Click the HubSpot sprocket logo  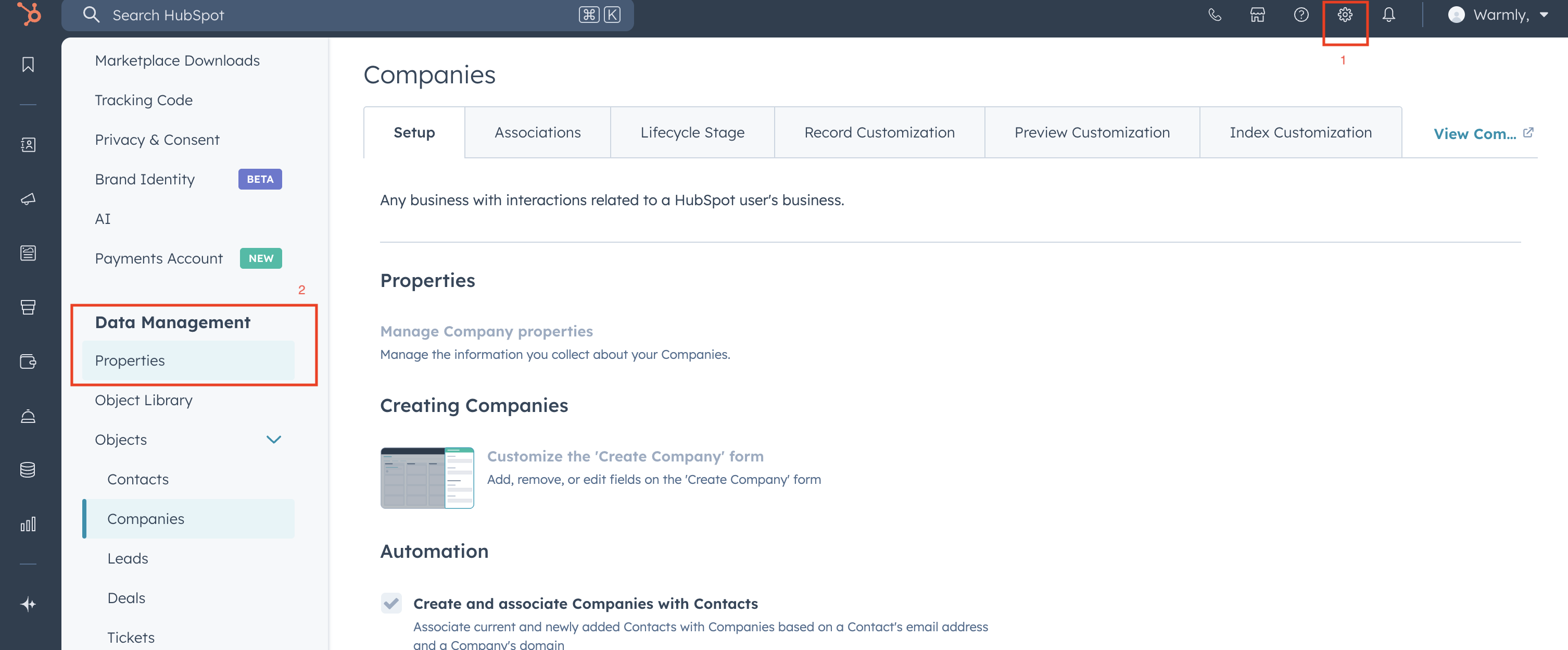(29, 14)
